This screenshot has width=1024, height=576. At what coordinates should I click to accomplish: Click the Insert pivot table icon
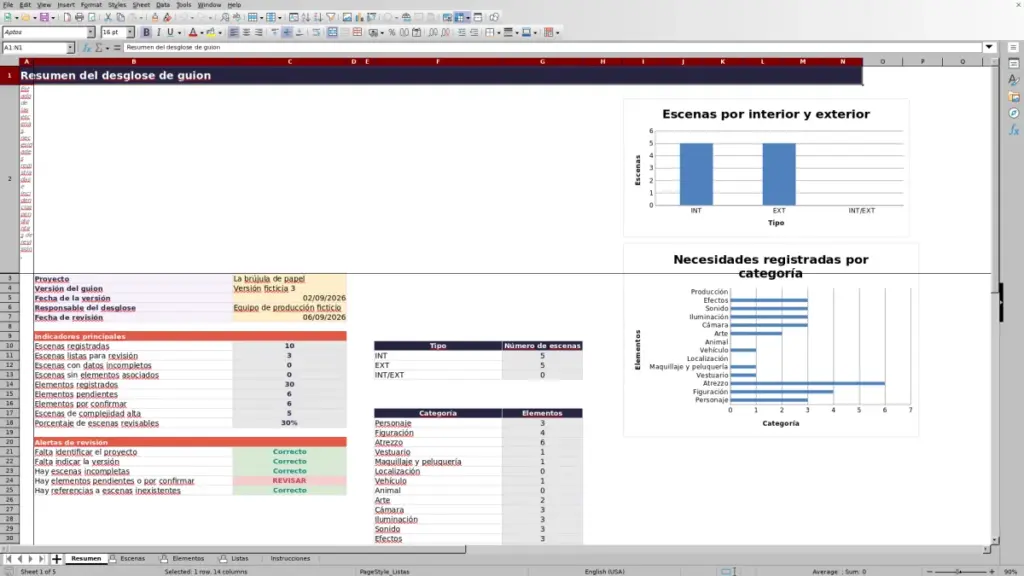(x=372, y=18)
